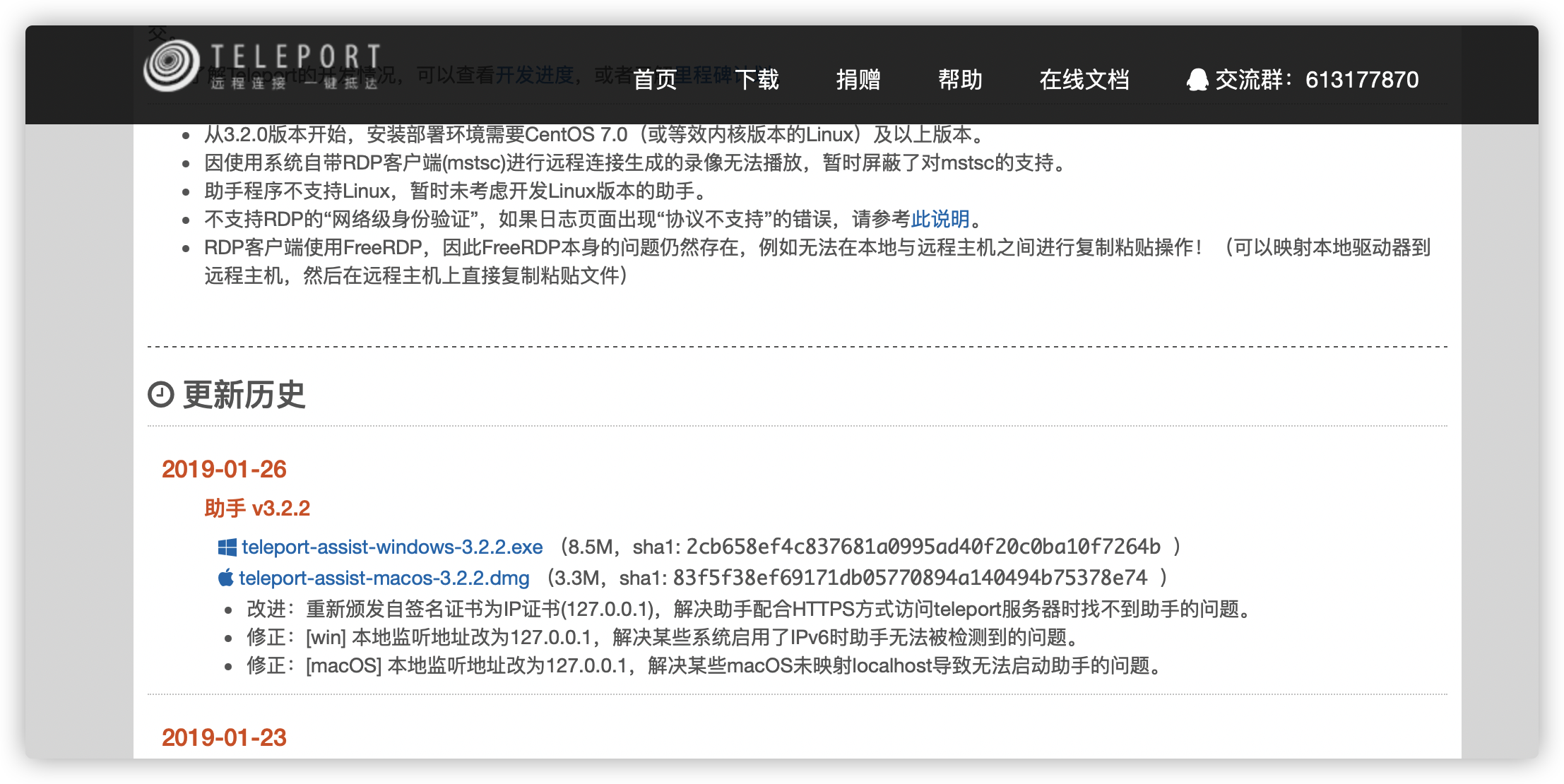The height and width of the screenshot is (784, 1564).
Task: Open the 开发进度 link
Action: 536,75
